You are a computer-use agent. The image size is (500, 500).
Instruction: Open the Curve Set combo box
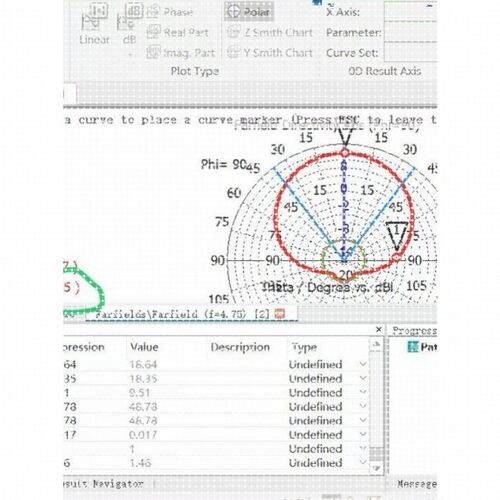pyautogui.click(x=410, y=53)
